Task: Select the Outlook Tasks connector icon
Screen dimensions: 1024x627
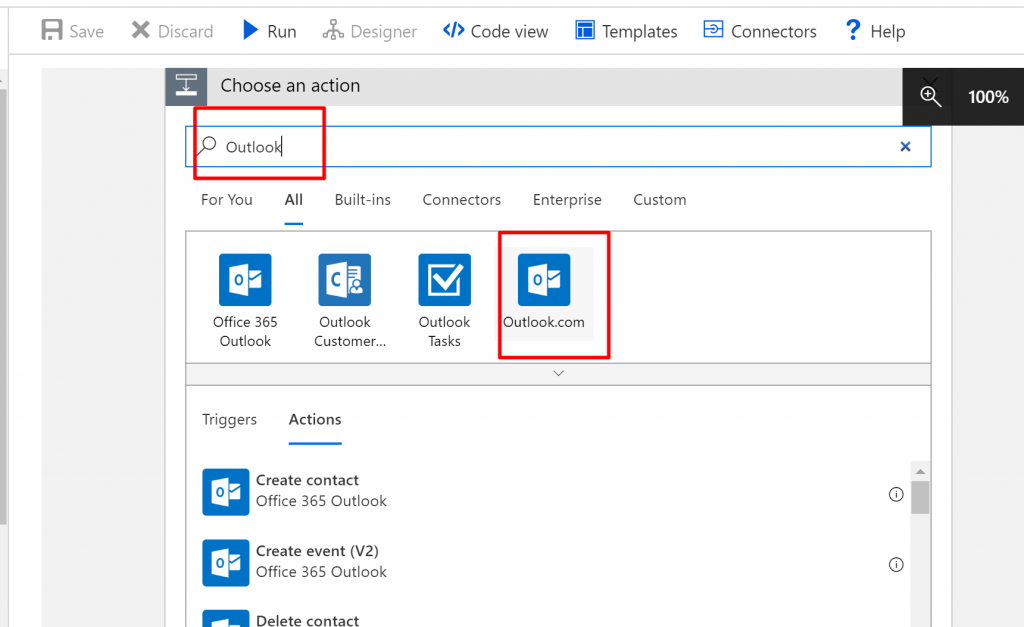Action: pos(445,280)
